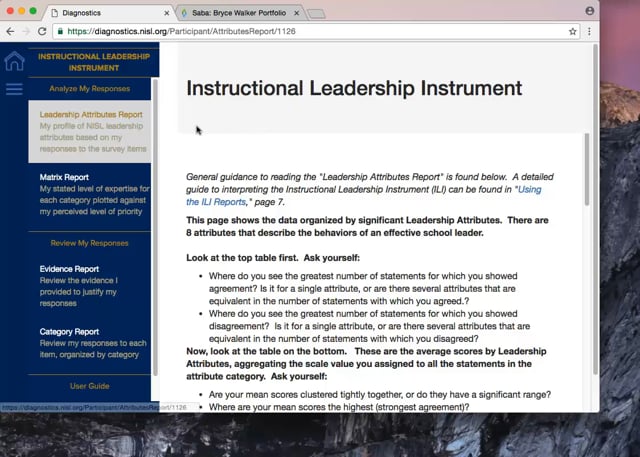Click Analyze My Responses heading
640x457 pixels.
pyautogui.click(x=89, y=89)
